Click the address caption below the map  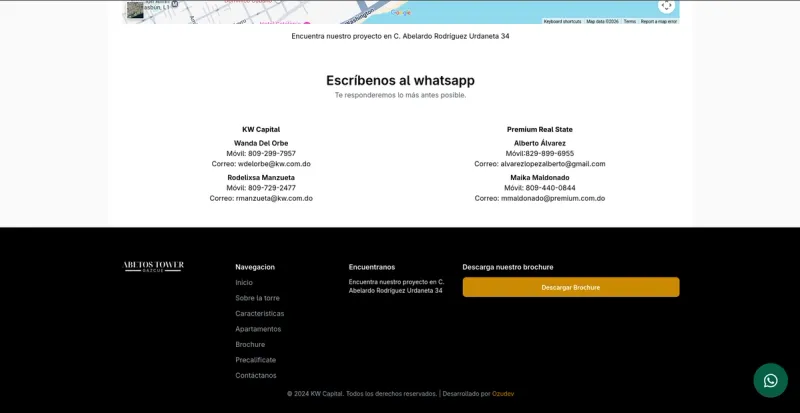pos(401,36)
